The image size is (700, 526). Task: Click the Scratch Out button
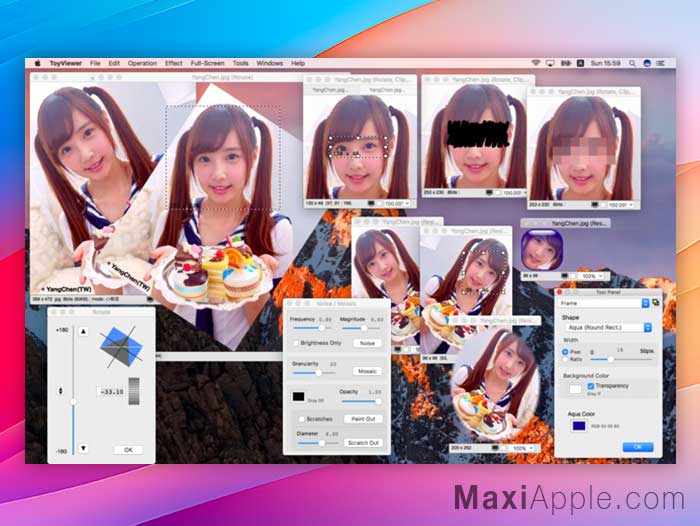point(363,443)
